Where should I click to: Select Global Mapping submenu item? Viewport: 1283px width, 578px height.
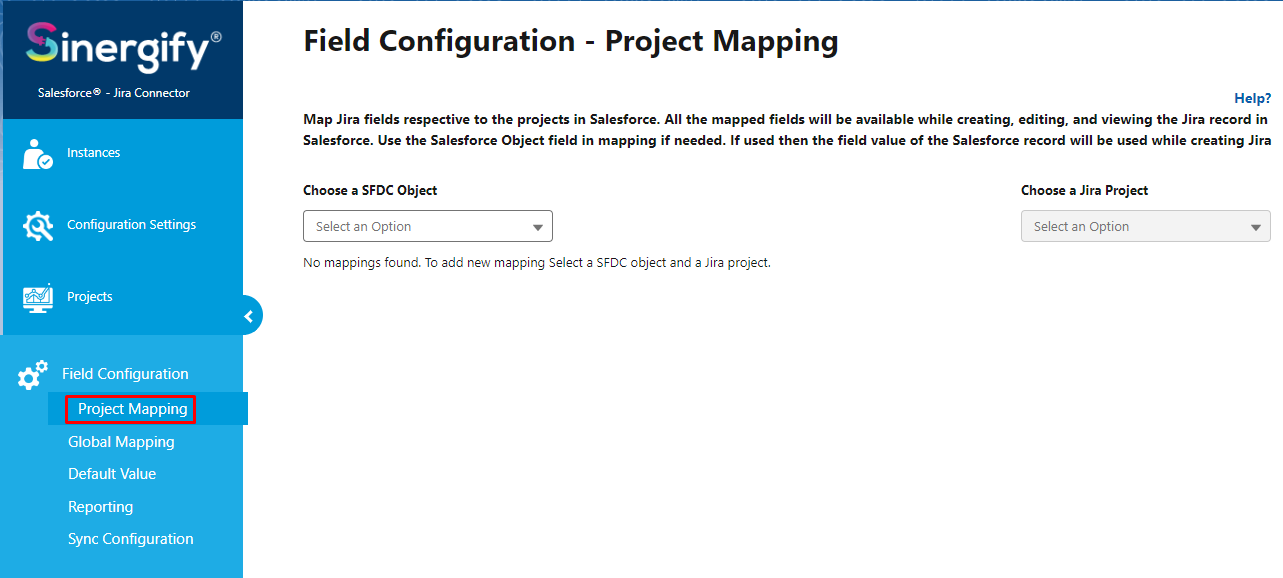pos(121,442)
